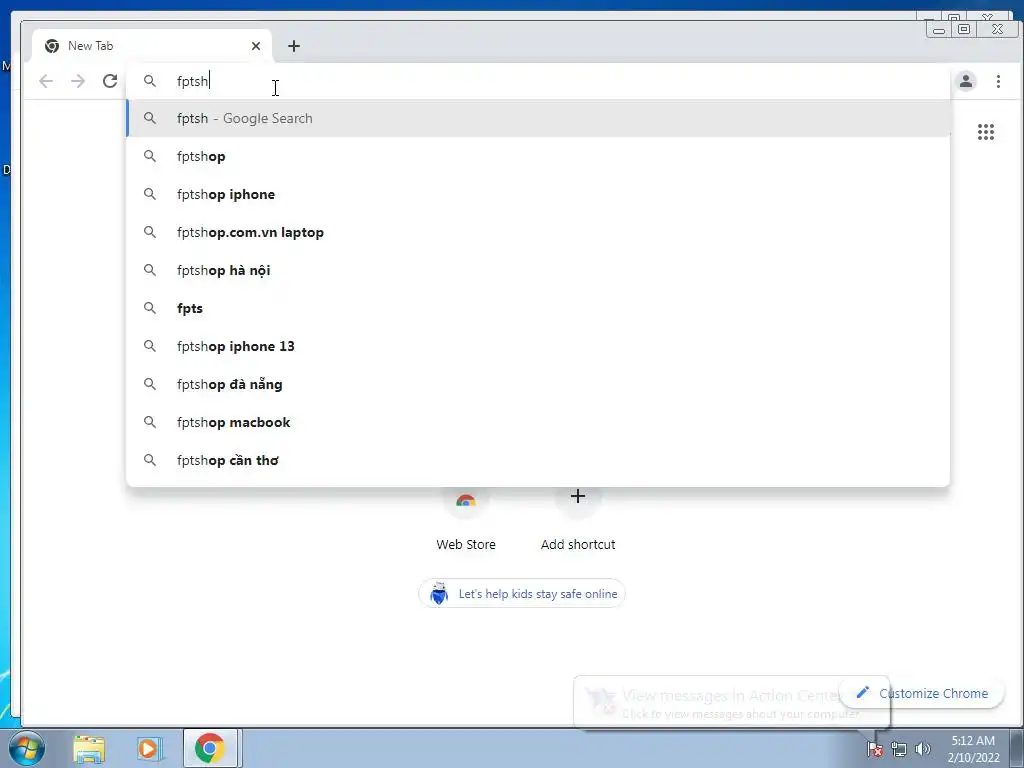This screenshot has height=768, width=1024.
Task: Pick the 'fptshop iphone' suggestion
Action: (x=538, y=194)
